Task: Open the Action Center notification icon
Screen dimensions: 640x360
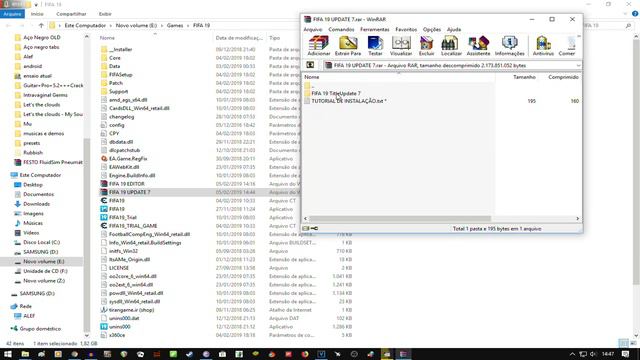Action: pos(625,354)
